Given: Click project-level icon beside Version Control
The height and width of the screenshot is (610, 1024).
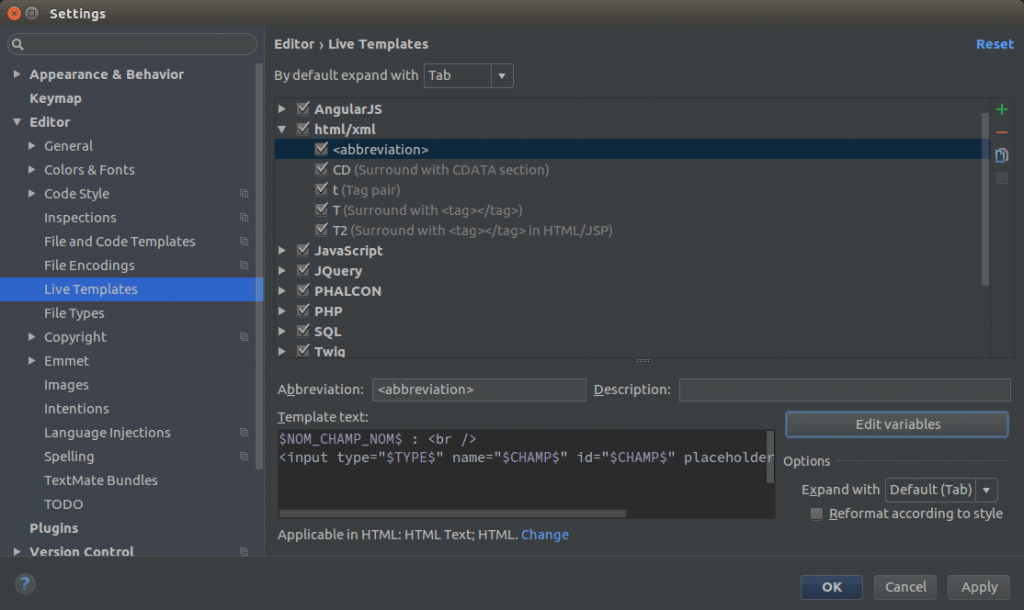Looking at the screenshot, I should click(244, 552).
